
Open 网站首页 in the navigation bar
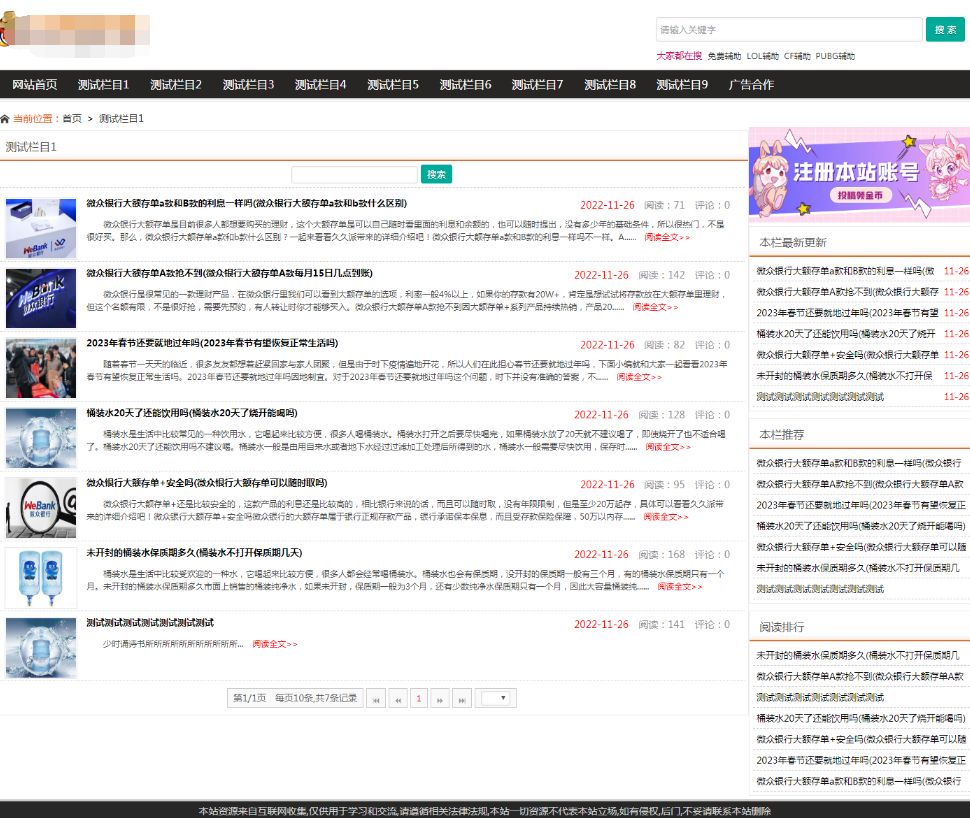click(x=35, y=85)
